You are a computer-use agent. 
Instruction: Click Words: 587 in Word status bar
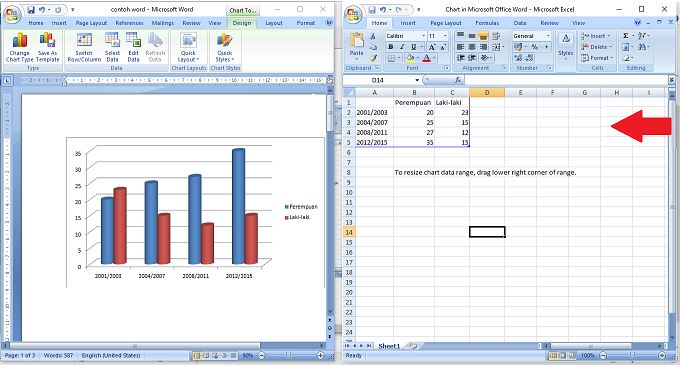tap(59, 355)
